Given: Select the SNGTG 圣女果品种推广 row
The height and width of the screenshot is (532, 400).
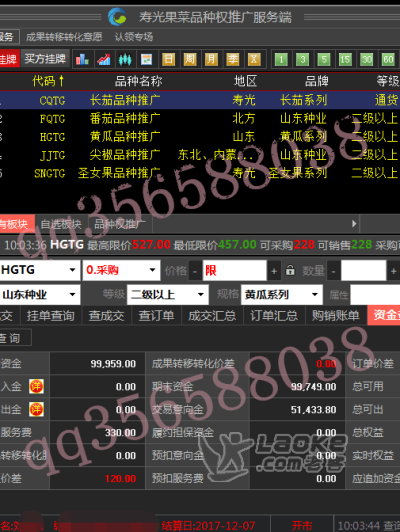Looking at the screenshot, I should [200, 173].
